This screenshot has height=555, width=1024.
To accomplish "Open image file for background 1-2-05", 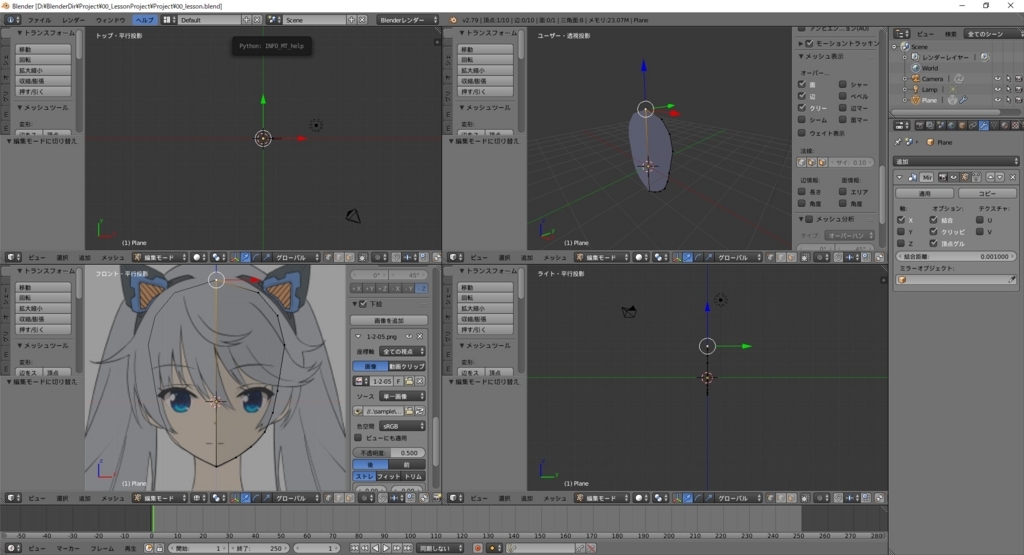I will (409, 381).
